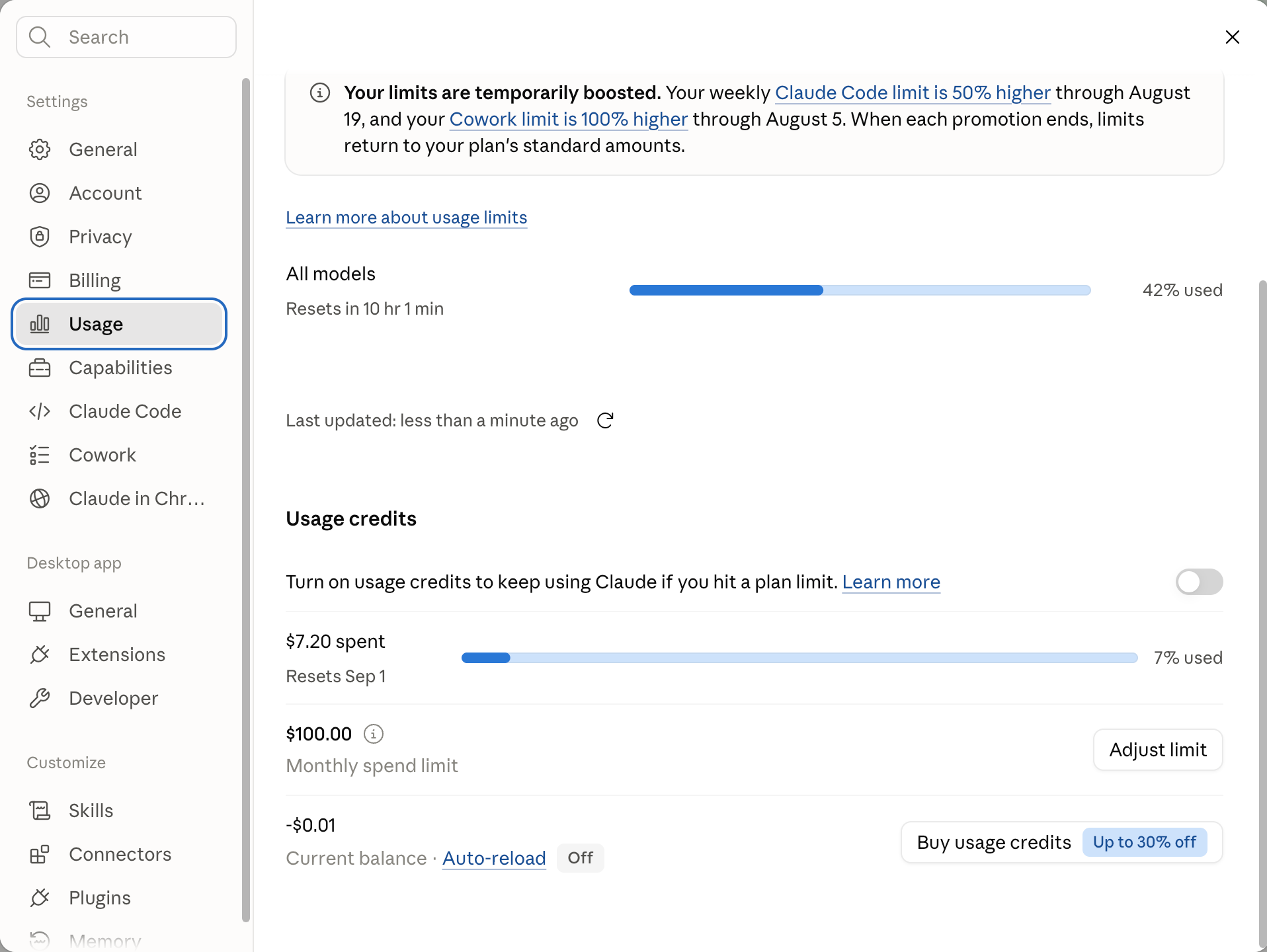1267x952 pixels.
Task: Click the search magnifier icon
Action: tap(40, 37)
